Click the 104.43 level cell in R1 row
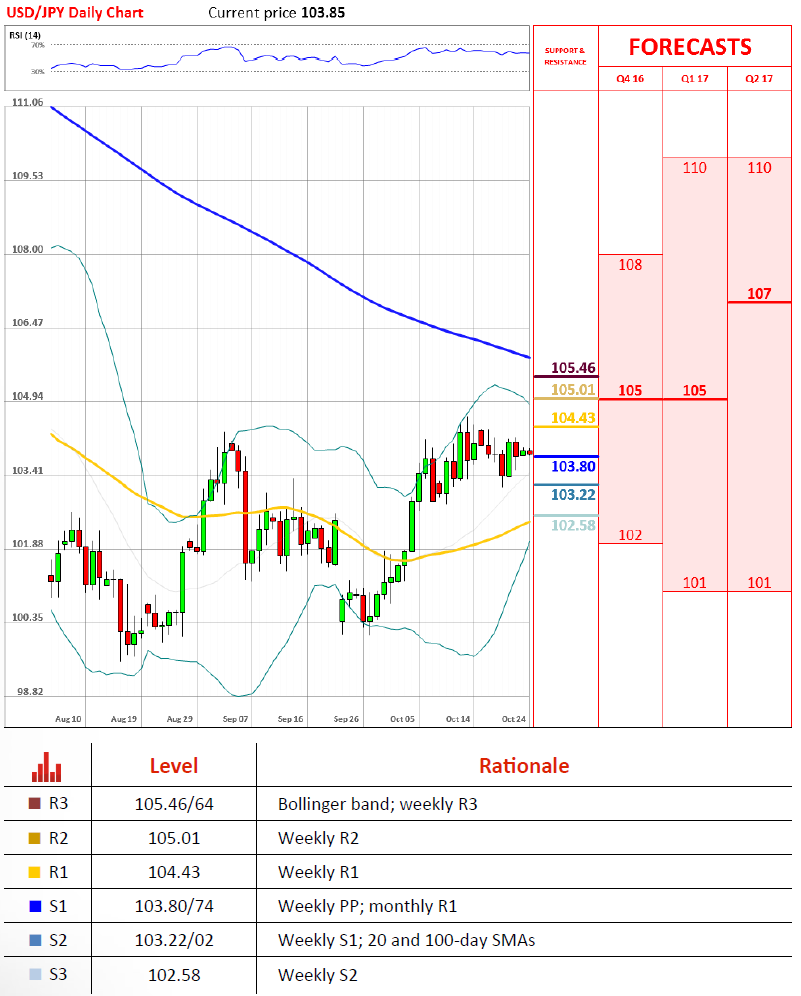The height and width of the screenshot is (996, 801). 174,872
